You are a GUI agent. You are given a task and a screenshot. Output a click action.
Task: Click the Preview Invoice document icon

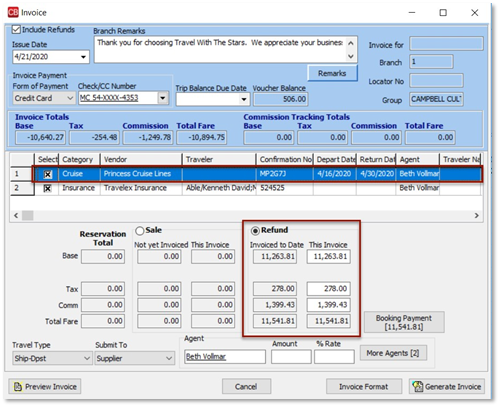[18, 387]
